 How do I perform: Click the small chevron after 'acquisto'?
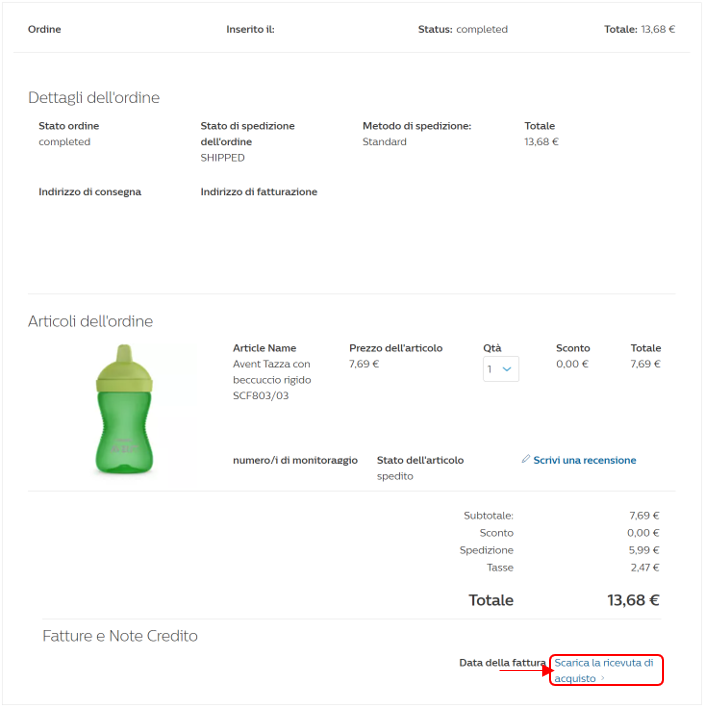[x=603, y=679]
